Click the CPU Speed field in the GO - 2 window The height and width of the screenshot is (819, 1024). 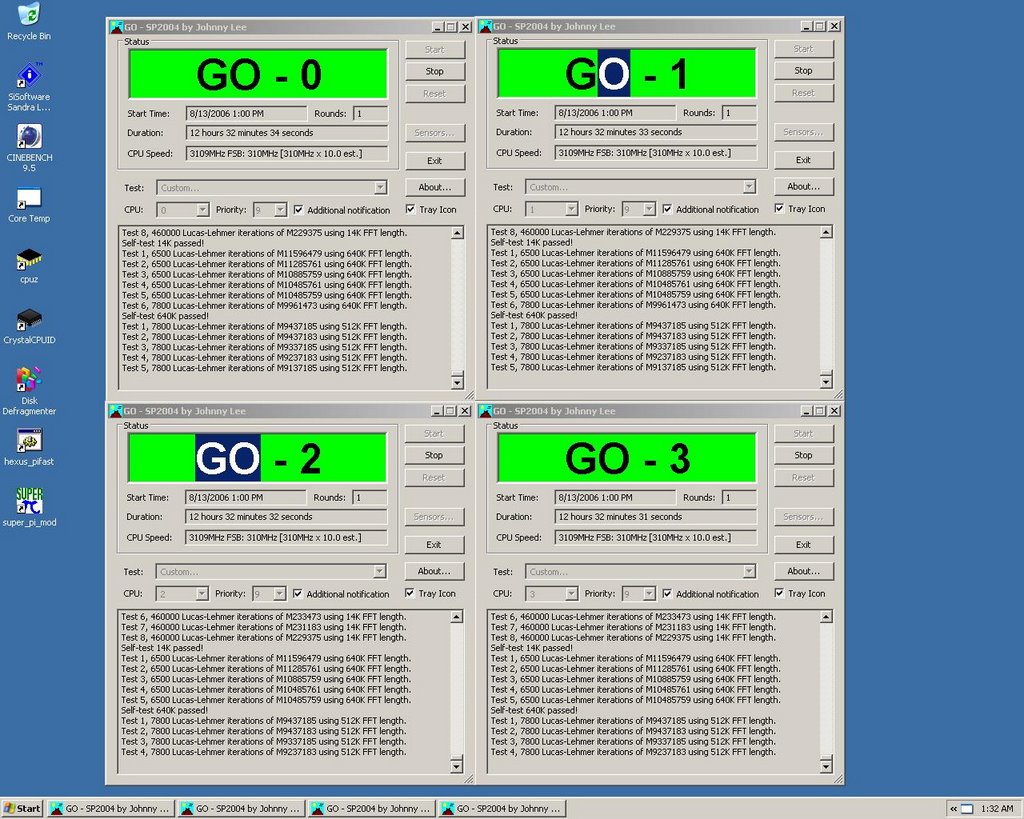tap(286, 538)
